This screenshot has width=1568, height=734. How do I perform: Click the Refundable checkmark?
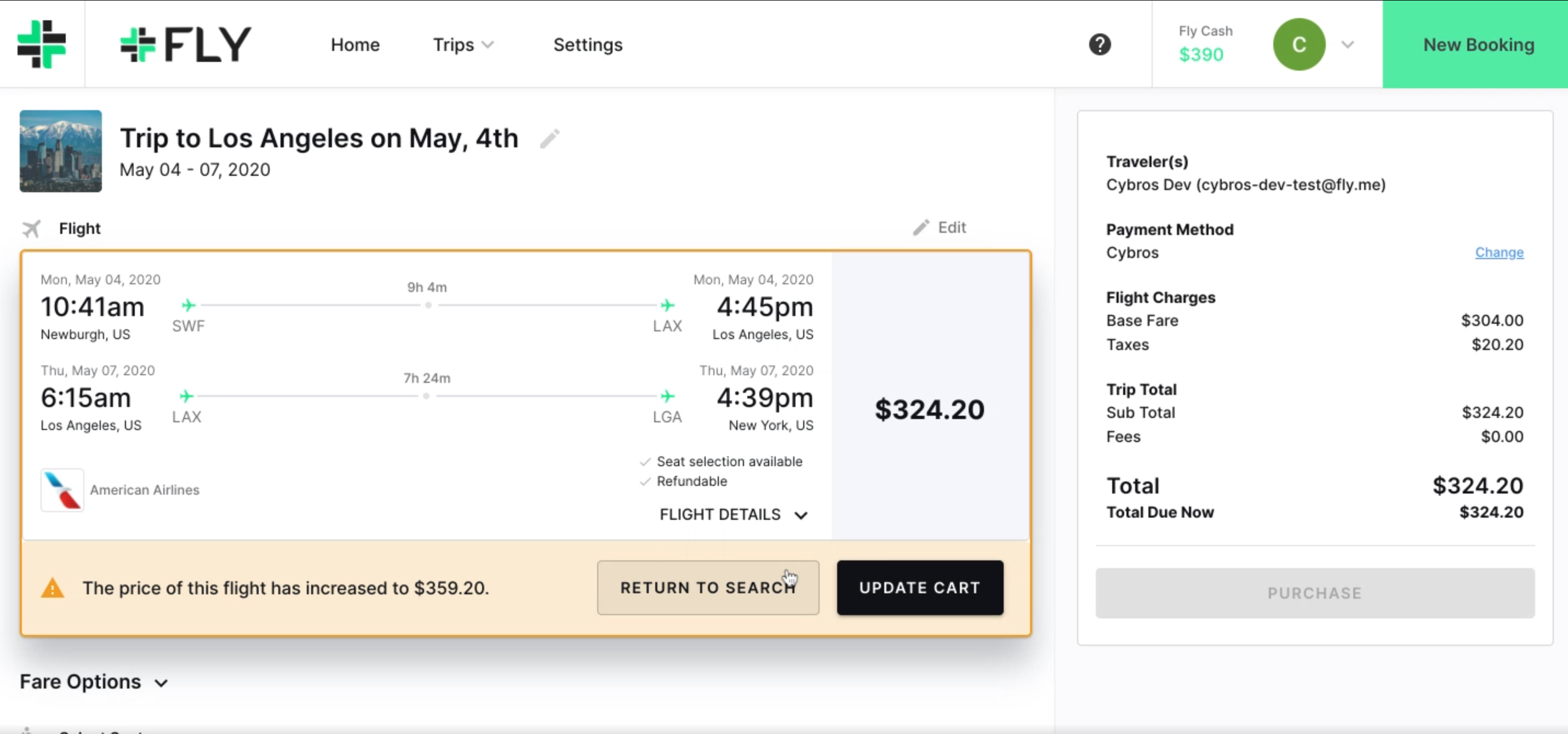[645, 481]
